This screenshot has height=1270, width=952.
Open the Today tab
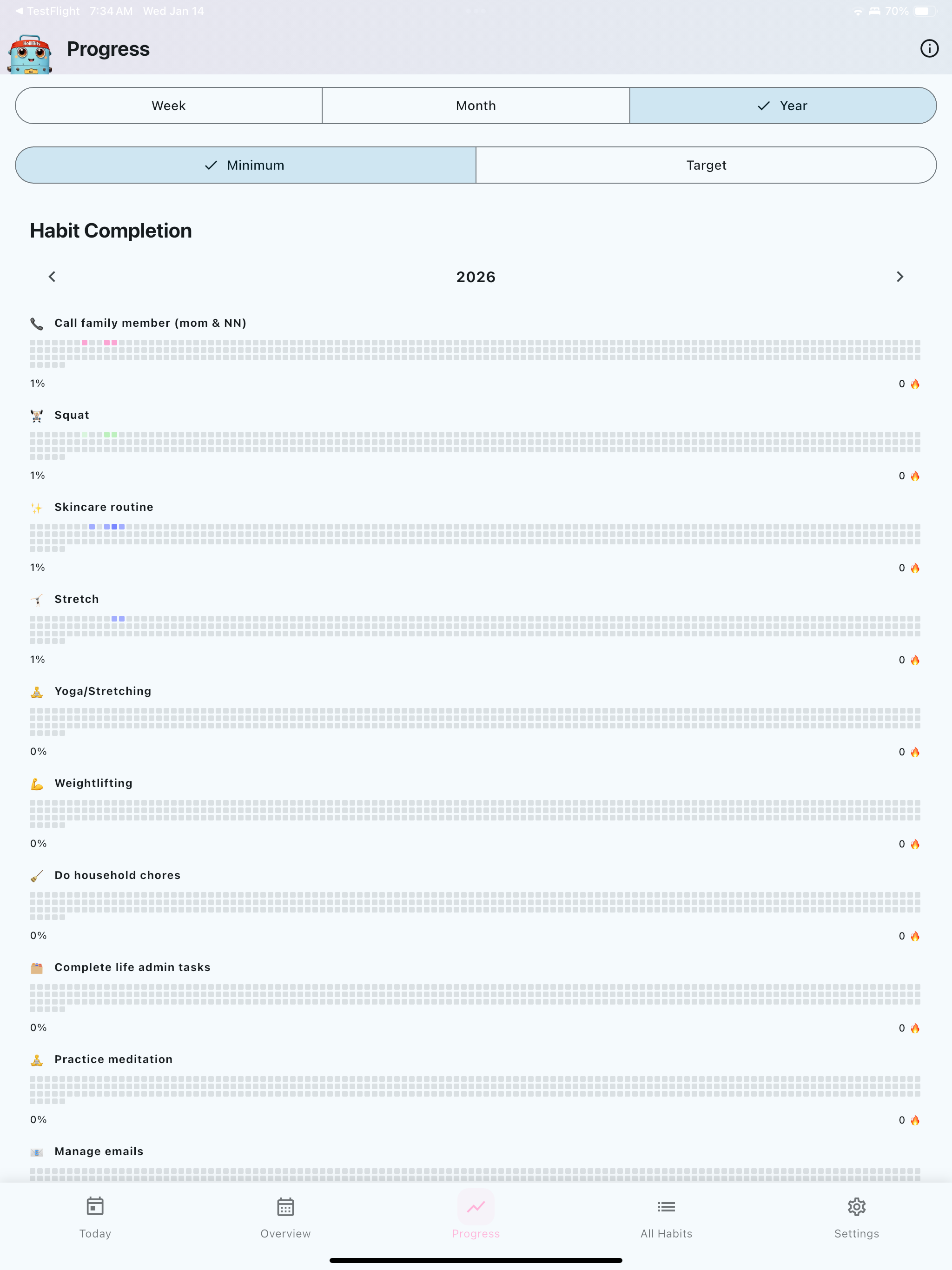point(95,1218)
